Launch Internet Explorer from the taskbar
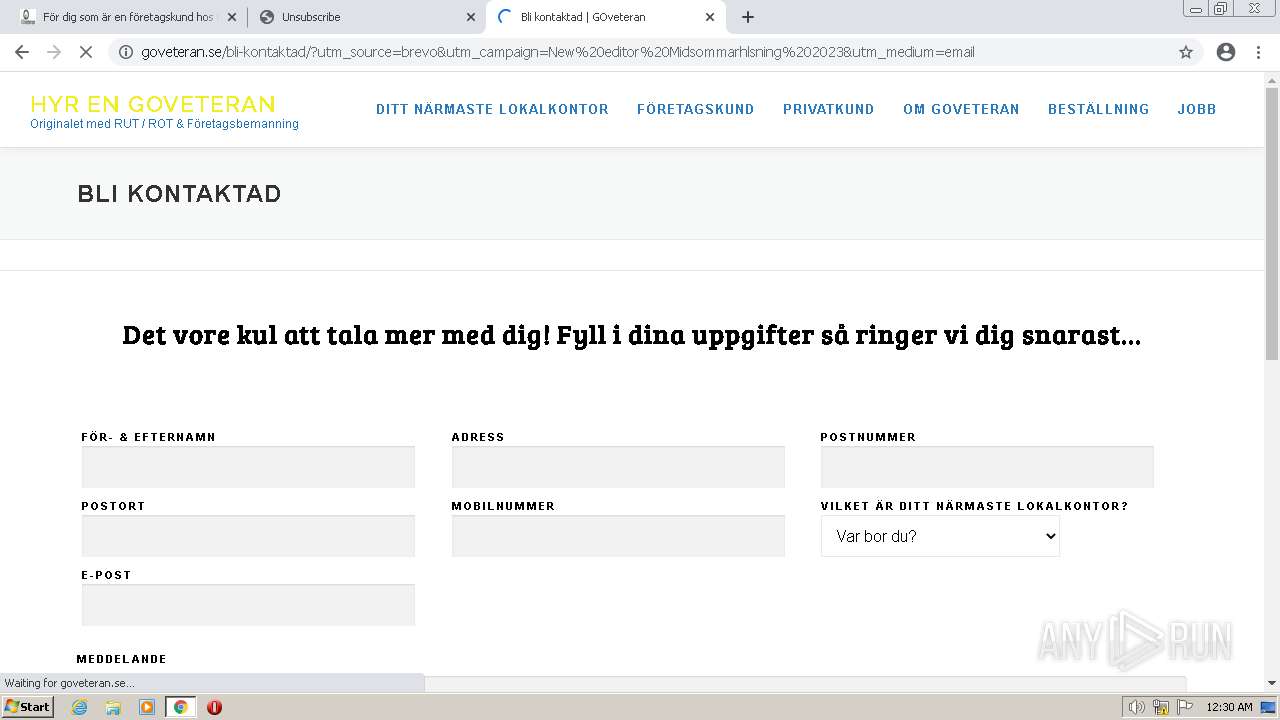1280x720 pixels. click(80, 707)
